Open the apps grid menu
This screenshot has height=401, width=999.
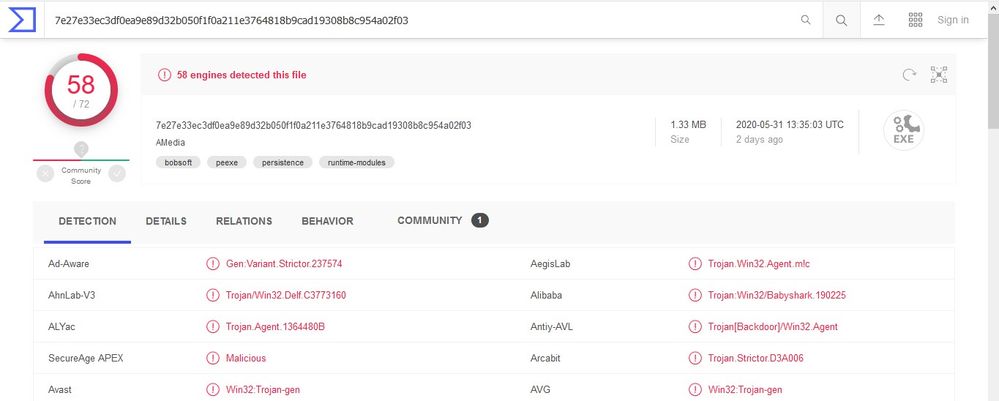(915, 20)
